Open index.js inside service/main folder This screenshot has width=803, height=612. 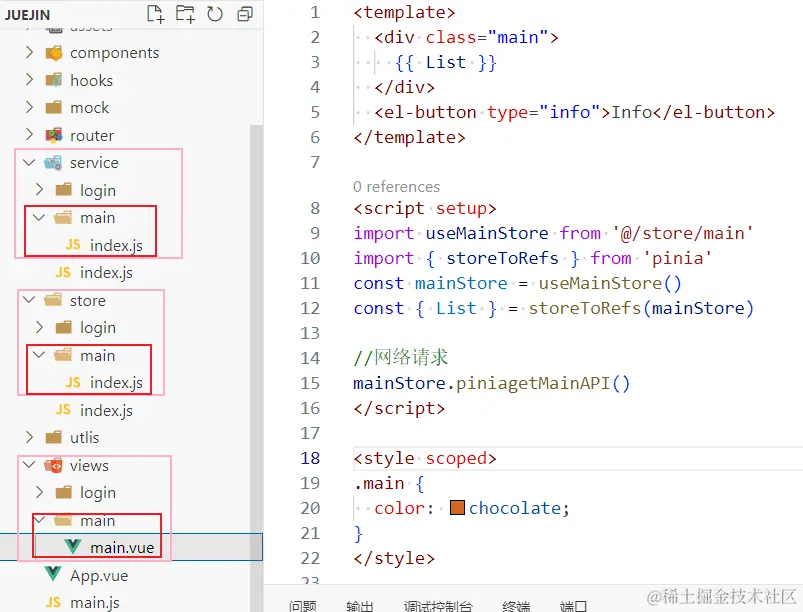pos(116,245)
